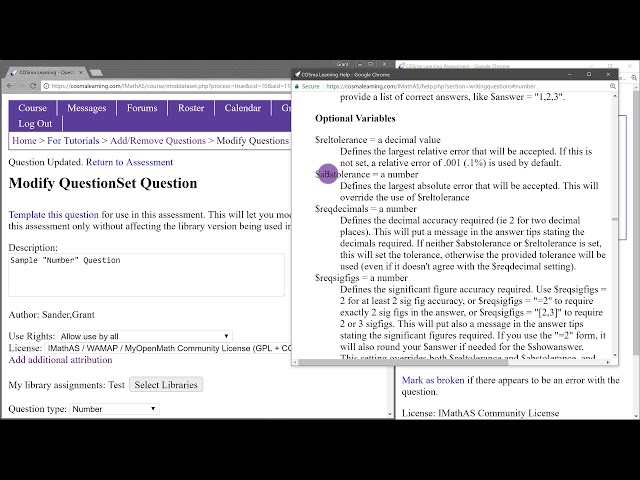This screenshot has height=480, width=640.
Task: Click the $abstolerance = a number text
Action: click(367, 174)
